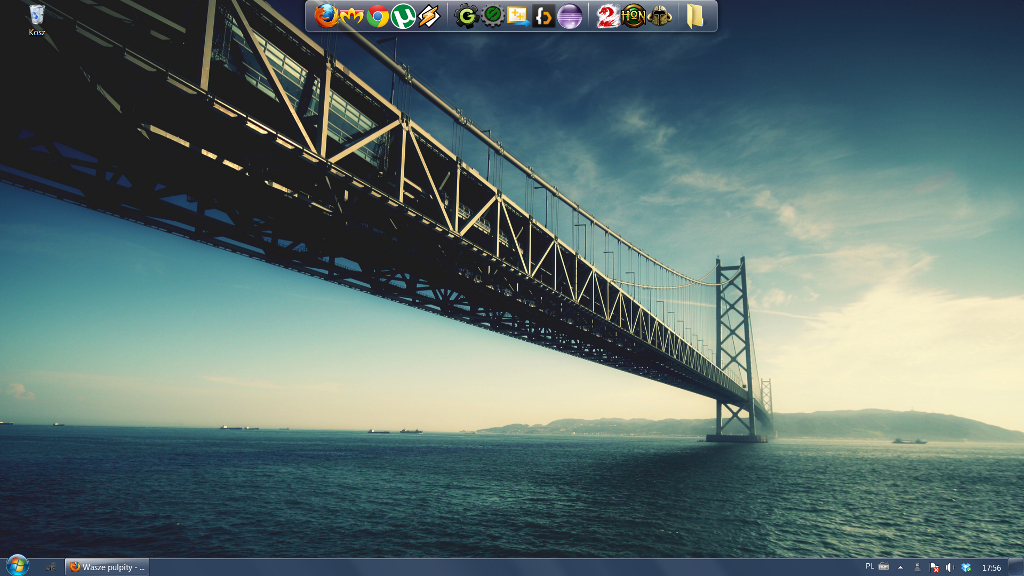
Task: Show hidden system tray icons
Action: (900, 567)
